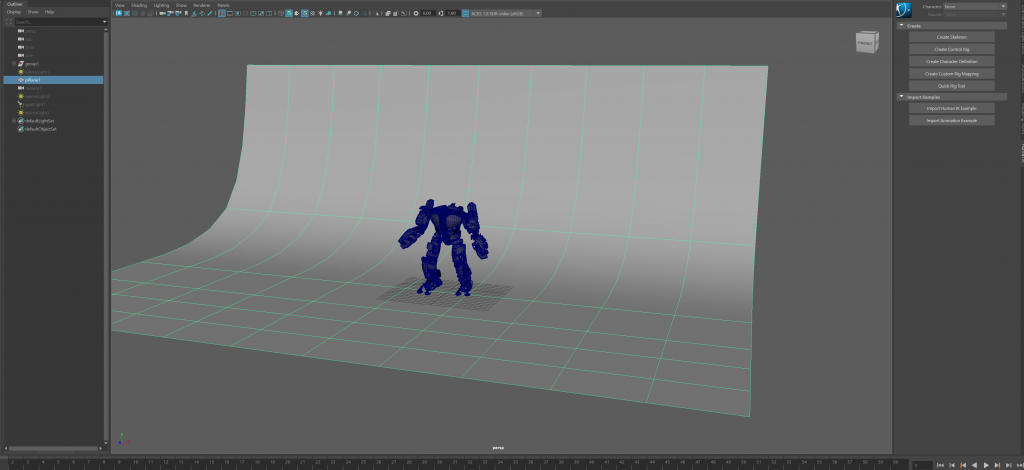Screen dimensions: 1024x470
Task: Open the viewport Renderer menu
Action: pos(202,5)
